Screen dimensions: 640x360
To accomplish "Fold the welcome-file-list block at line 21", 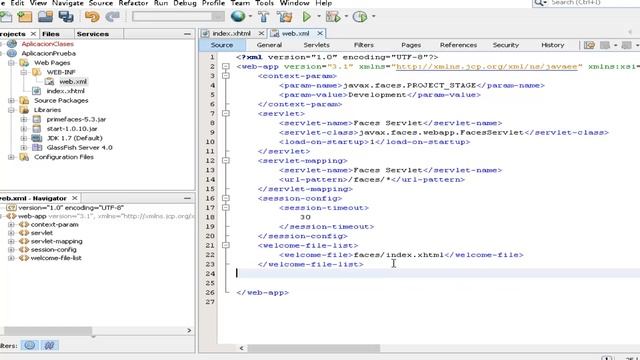I will tap(226, 245).
